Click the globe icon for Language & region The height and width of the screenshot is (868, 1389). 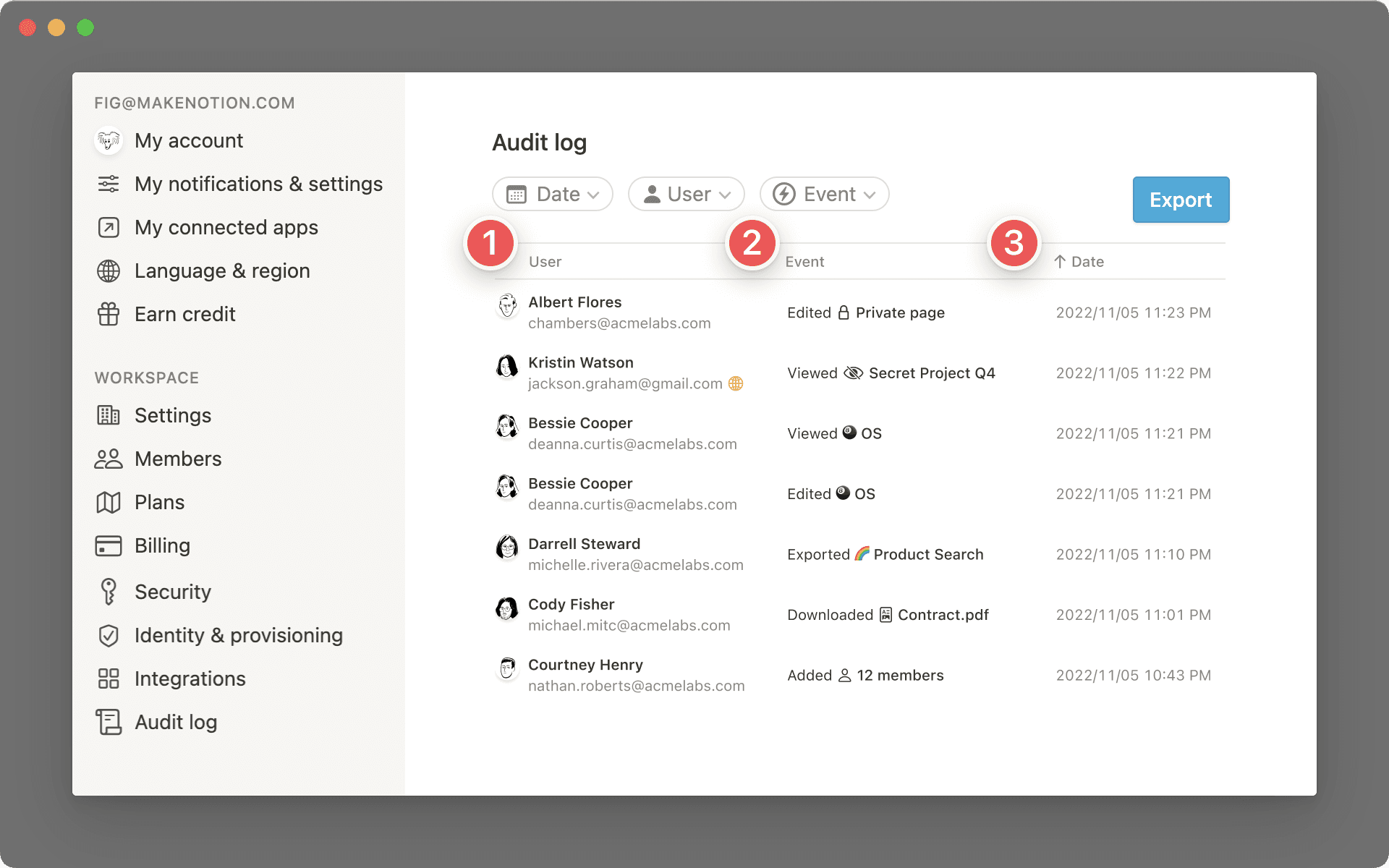(109, 271)
